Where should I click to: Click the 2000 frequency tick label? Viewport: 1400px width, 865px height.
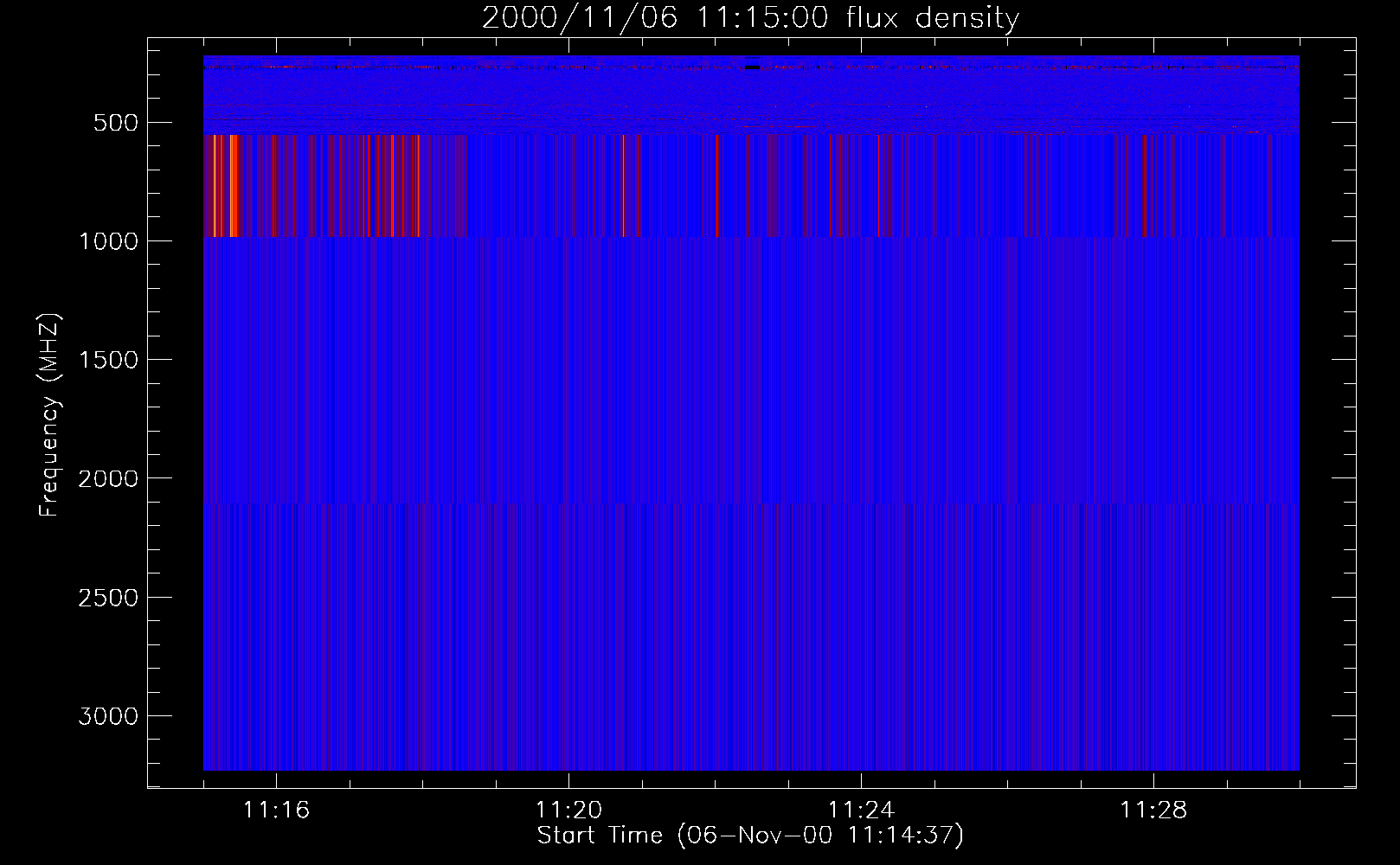click(x=108, y=479)
